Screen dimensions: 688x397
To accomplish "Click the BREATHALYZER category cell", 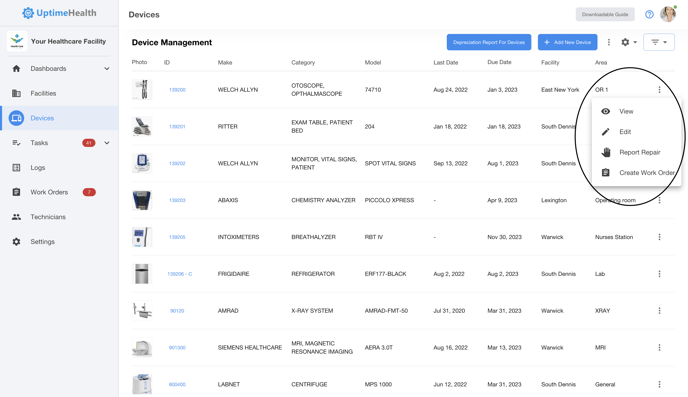I will point(313,237).
